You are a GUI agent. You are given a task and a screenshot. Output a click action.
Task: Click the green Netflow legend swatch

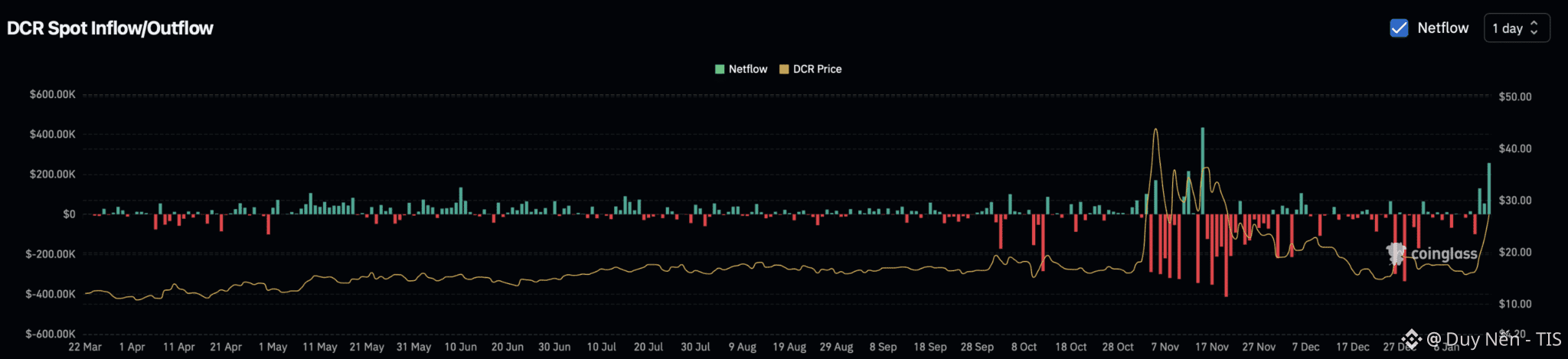[719, 69]
